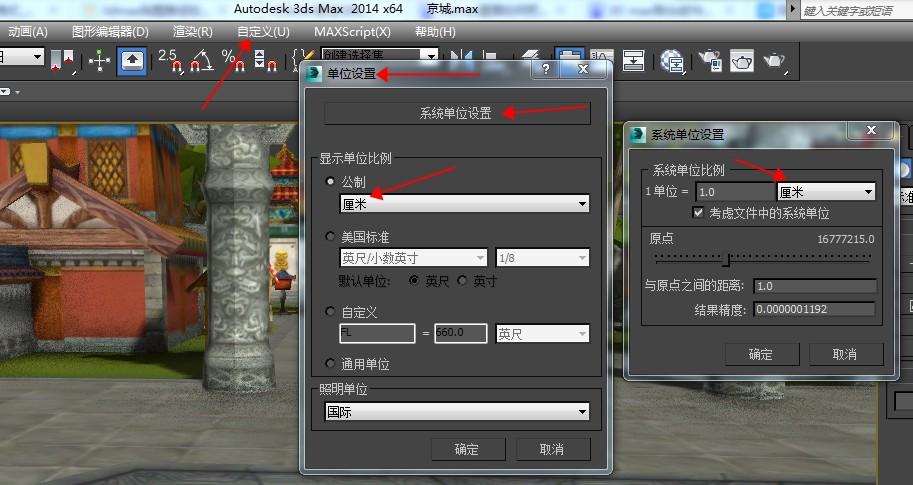The height and width of the screenshot is (485, 913).
Task: Click the 1 单位 value field 1.0
Action: (735, 192)
